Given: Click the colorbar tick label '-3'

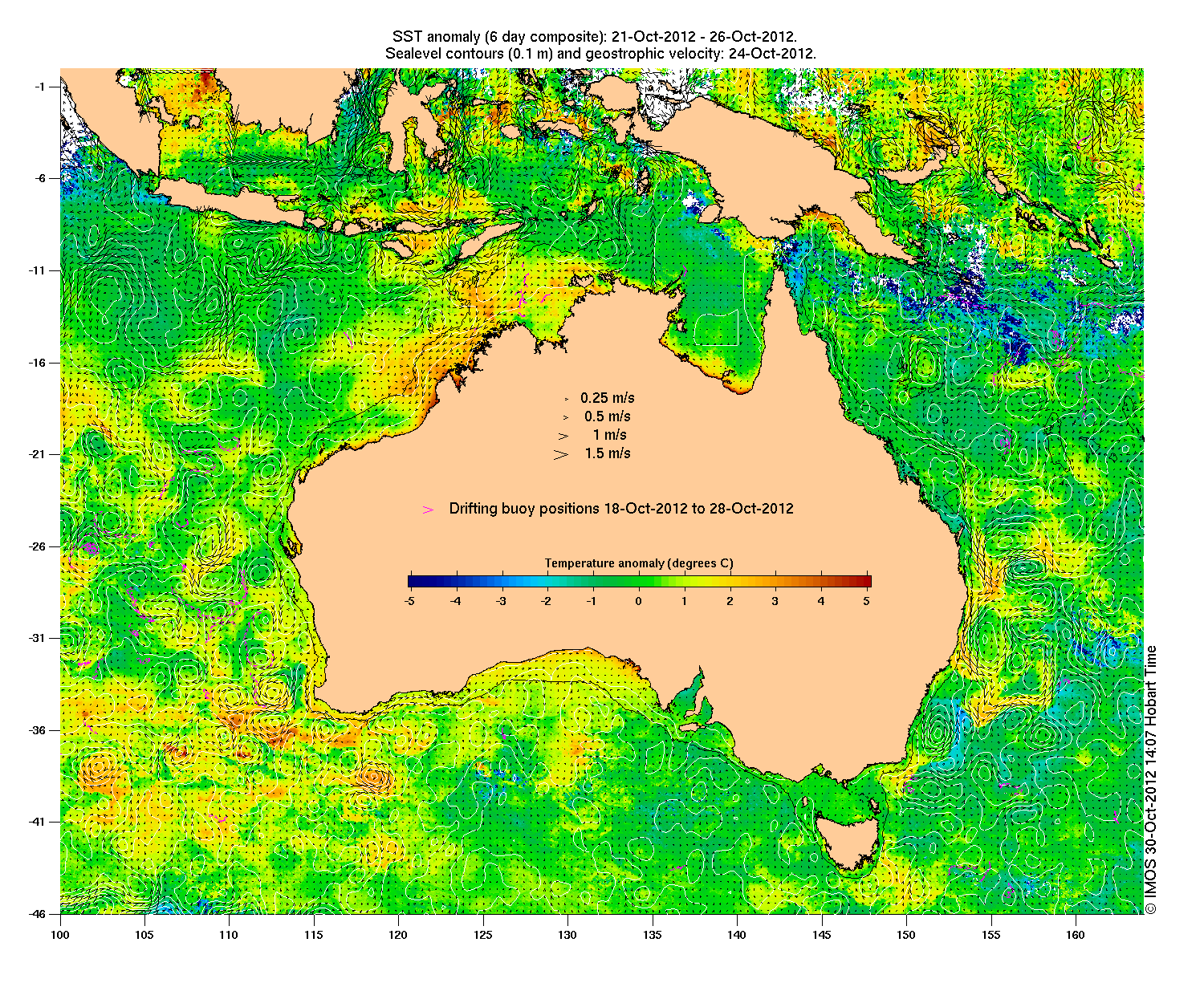Looking at the screenshot, I should click(501, 600).
